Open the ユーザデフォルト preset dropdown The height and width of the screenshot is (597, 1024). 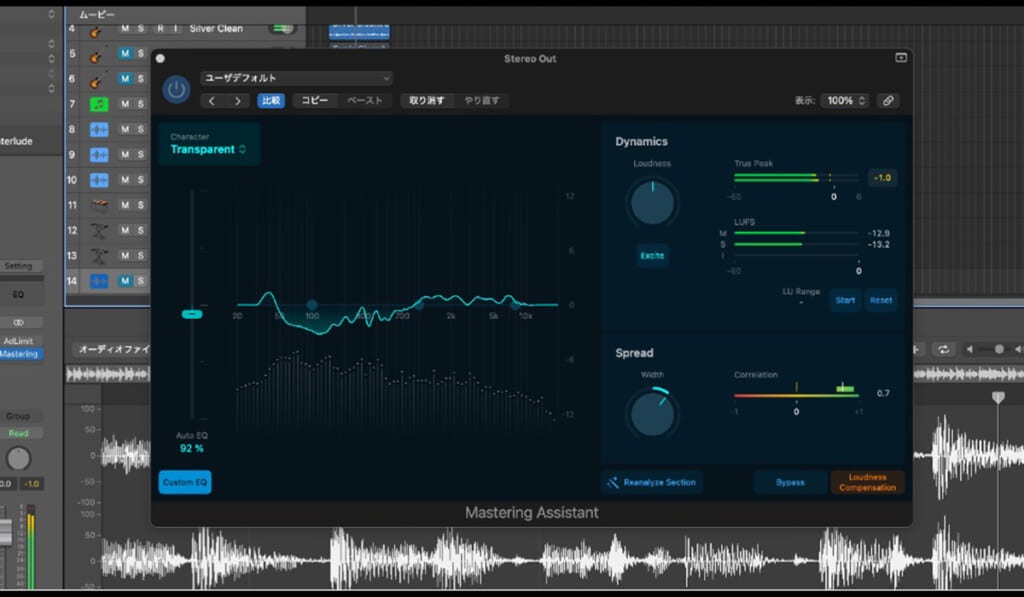(296, 78)
